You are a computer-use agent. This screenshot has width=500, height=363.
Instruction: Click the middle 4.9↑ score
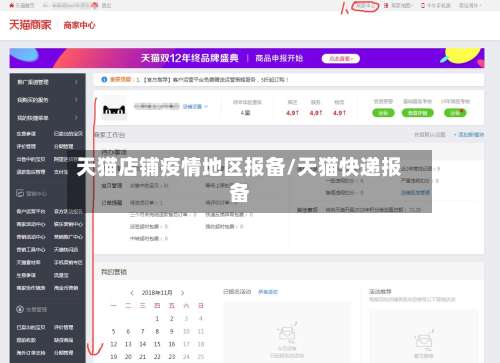[316, 113]
